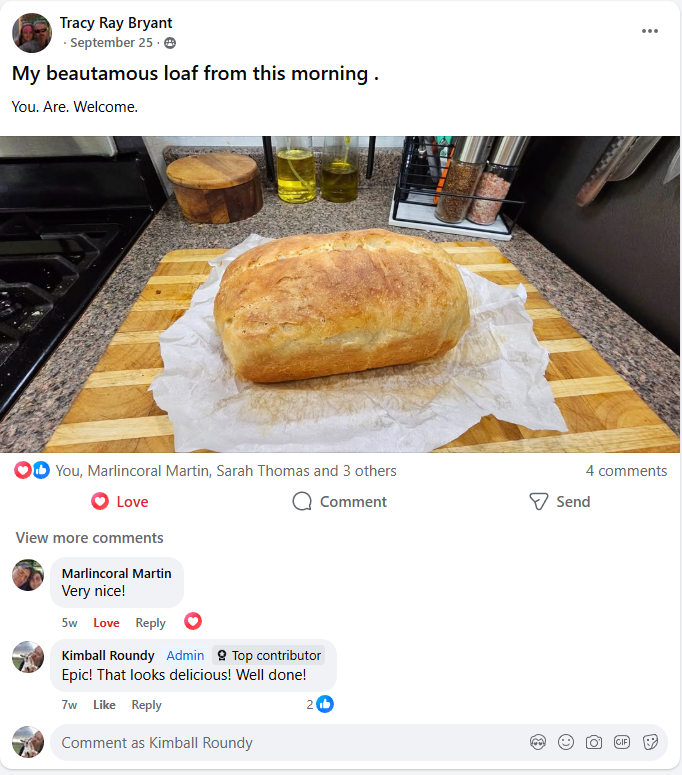View love reaction on Marlincoral Martin's comment
This screenshot has width=682, height=775.
point(193,621)
